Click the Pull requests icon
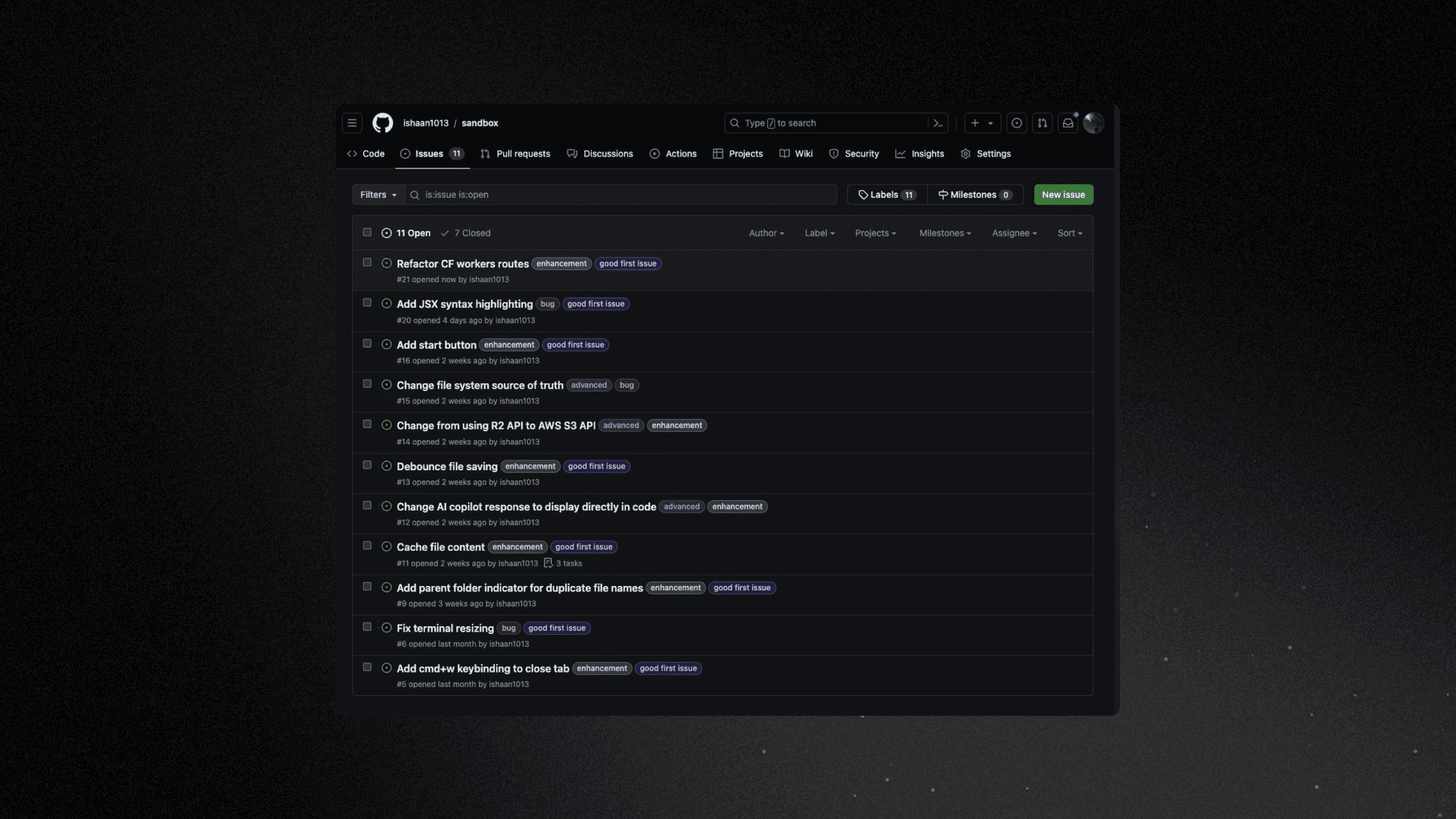Viewport: 1456px width, 819px height. (x=485, y=154)
